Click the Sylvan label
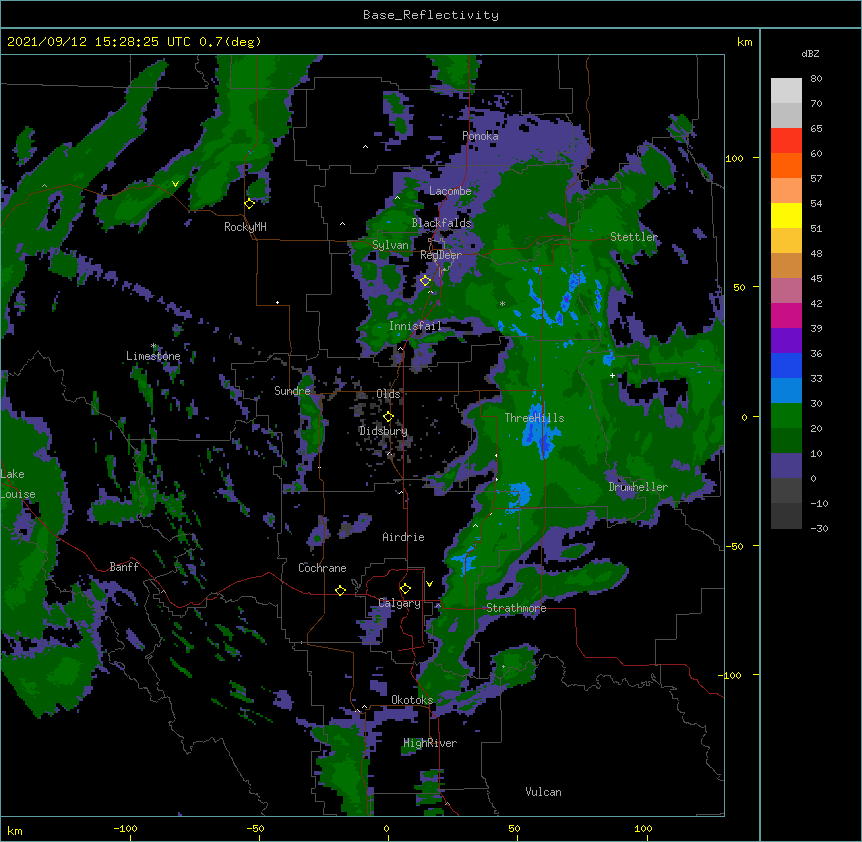Screen dimensions: 862x842 [x=390, y=245]
